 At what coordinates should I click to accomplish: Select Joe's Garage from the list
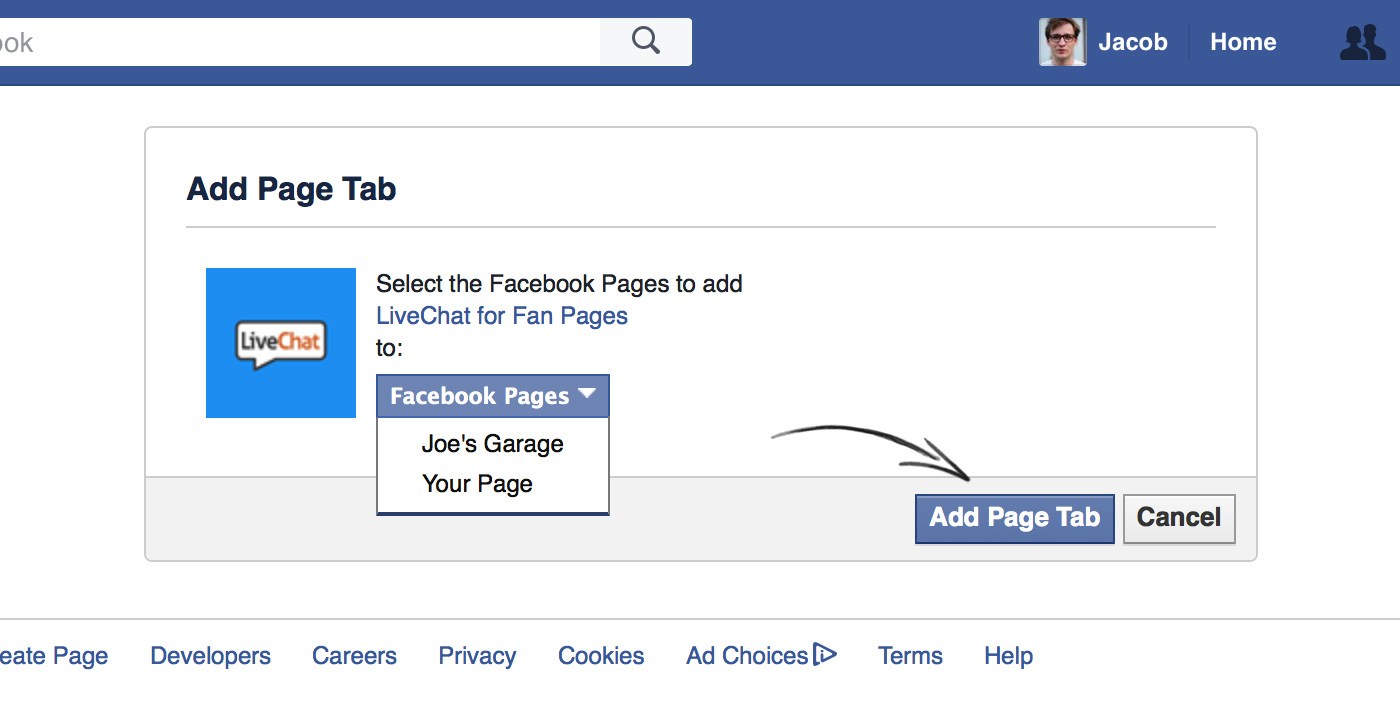(x=492, y=444)
